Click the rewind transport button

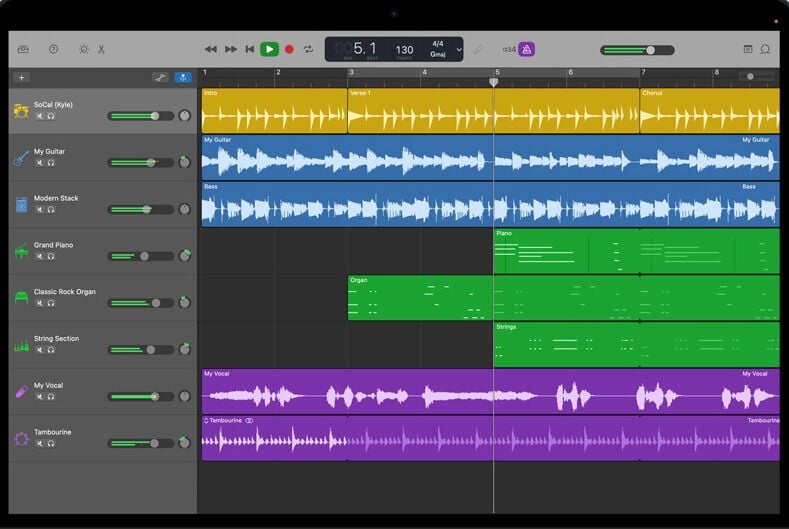coord(211,49)
